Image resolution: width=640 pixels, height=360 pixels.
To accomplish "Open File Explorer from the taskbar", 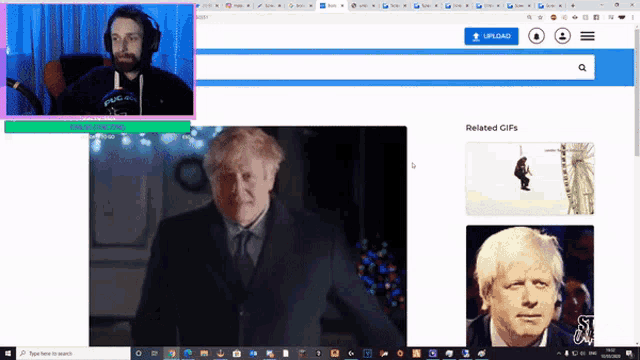I will [204, 353].
